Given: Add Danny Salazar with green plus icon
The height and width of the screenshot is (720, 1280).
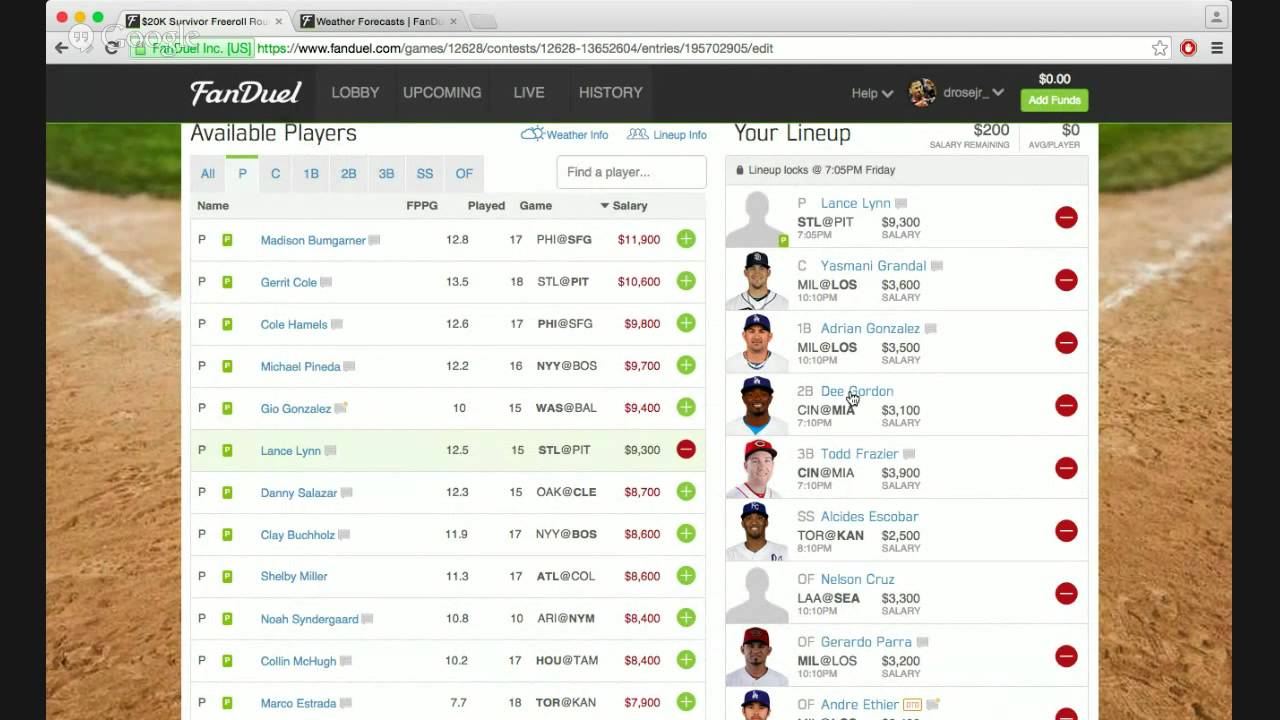Looking at the screenshot, I should [x=686, y=491].
